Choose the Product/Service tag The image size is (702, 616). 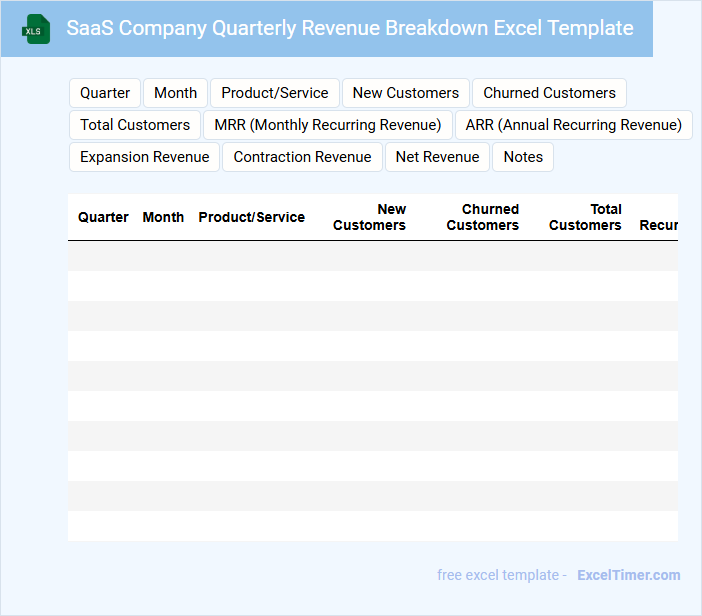(275, 93)
